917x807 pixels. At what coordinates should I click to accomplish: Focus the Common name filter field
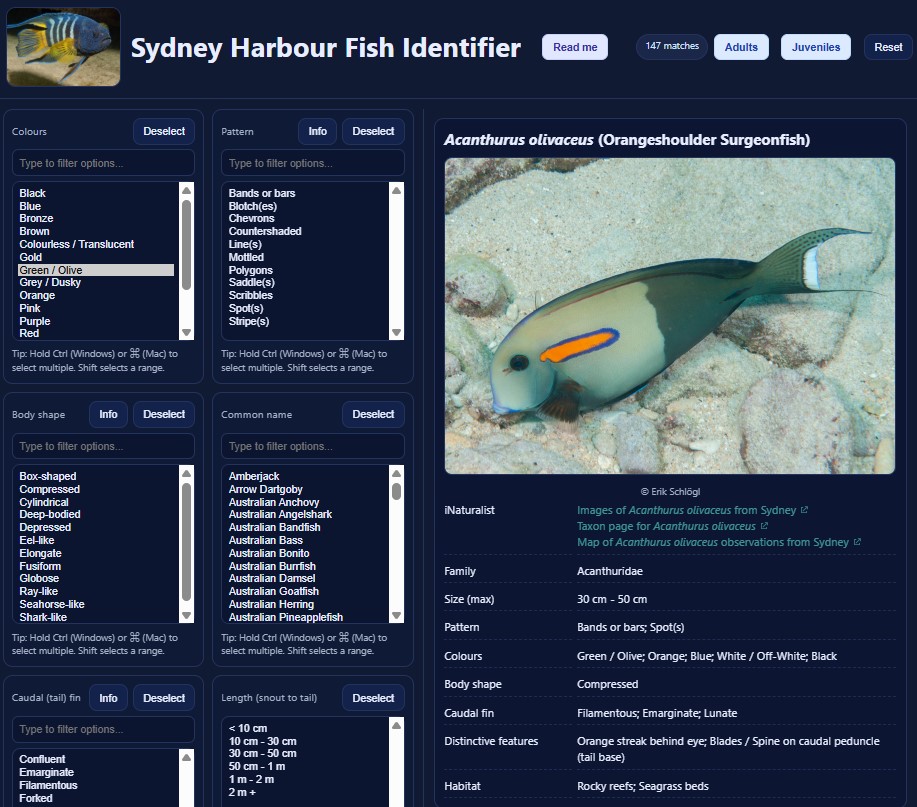pyautogui.click(x=312, y=446)
